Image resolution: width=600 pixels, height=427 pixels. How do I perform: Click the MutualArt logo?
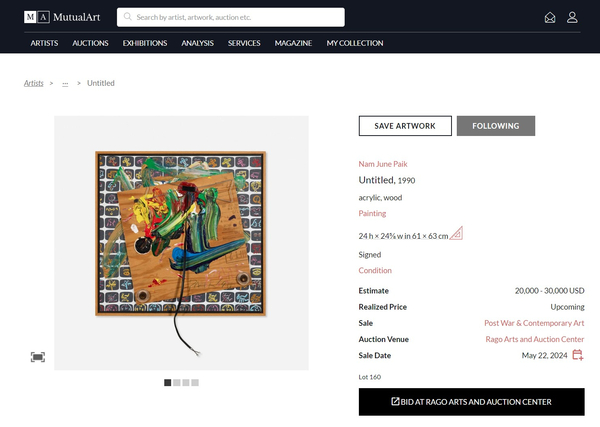point(62,17)
